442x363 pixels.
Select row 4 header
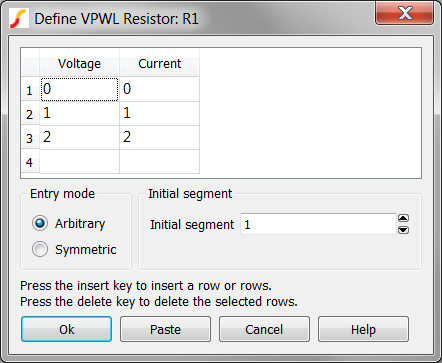[30, 161]
